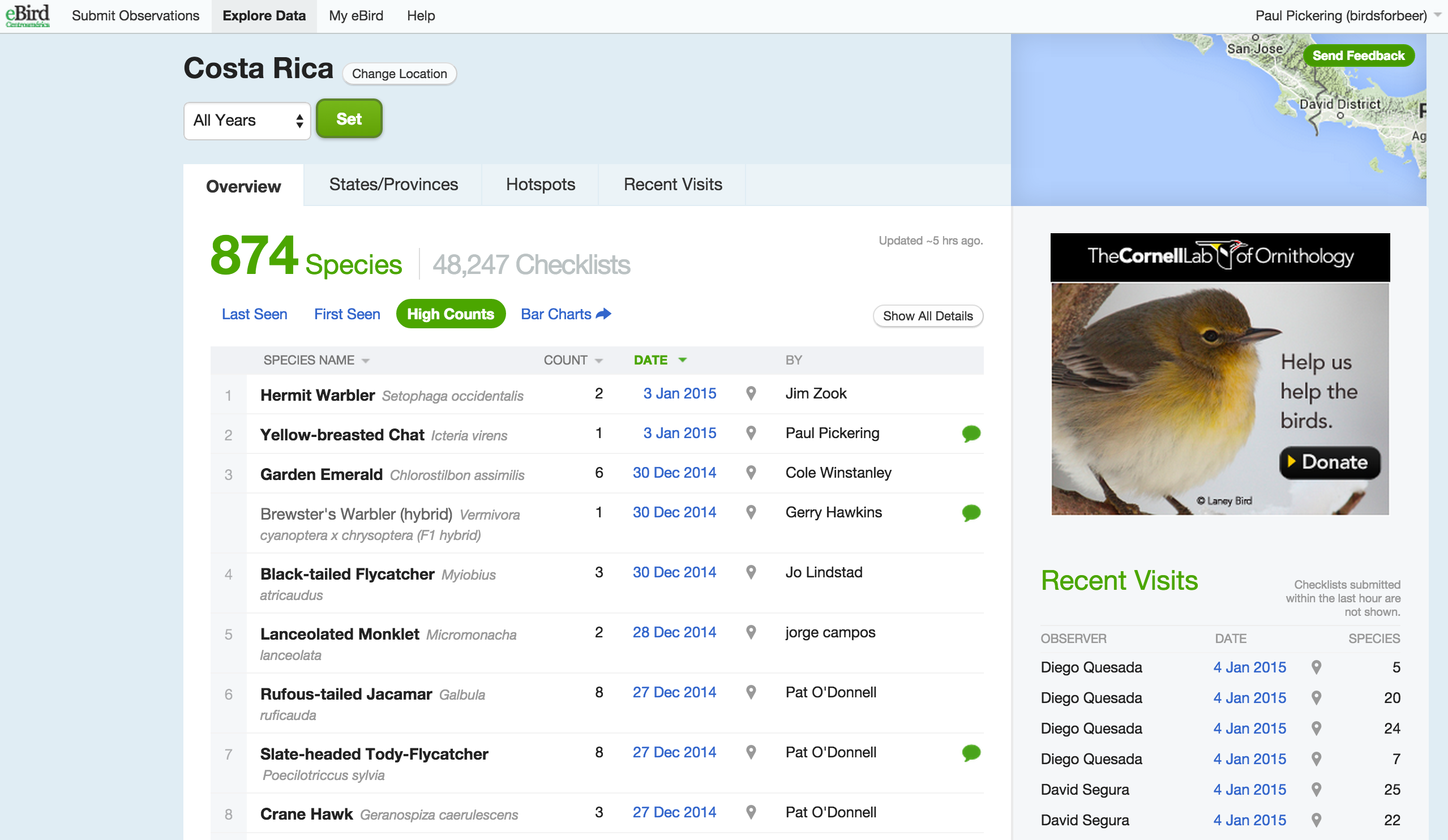1448x840 pixels.
Task: Open the All Years dropdown
Action: tap(247, 121)
